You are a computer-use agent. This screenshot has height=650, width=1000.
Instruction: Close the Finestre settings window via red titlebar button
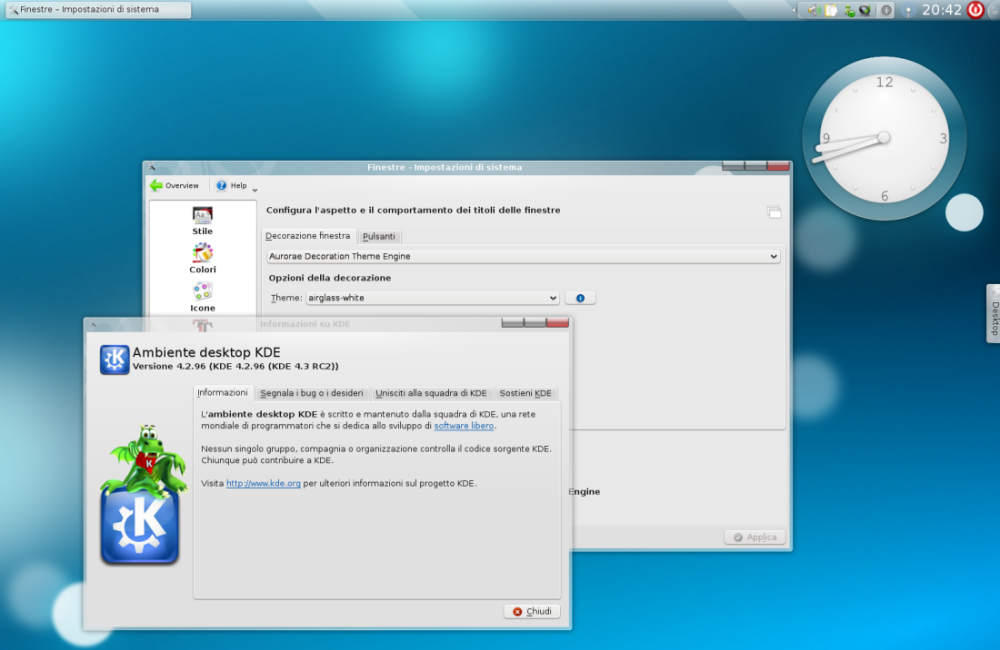778,166
